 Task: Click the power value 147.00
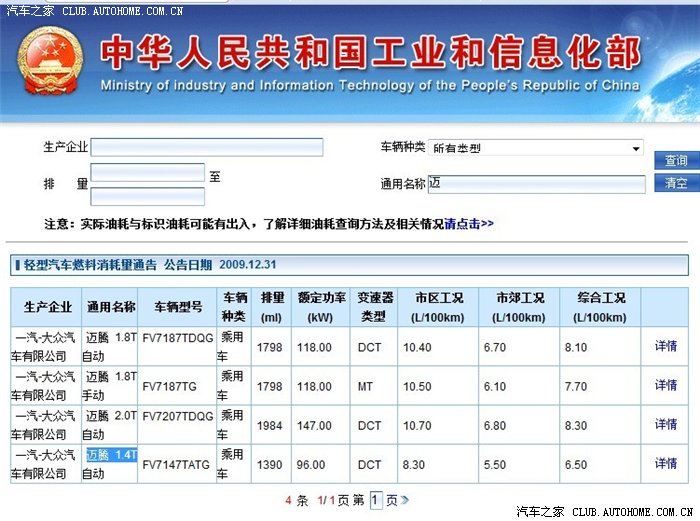(x=314, y=426)
